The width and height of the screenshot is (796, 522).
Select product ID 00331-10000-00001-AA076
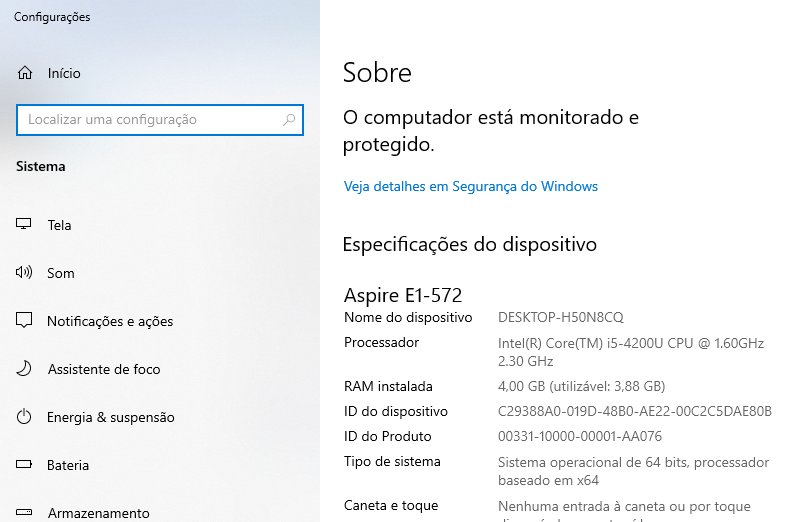580,436
